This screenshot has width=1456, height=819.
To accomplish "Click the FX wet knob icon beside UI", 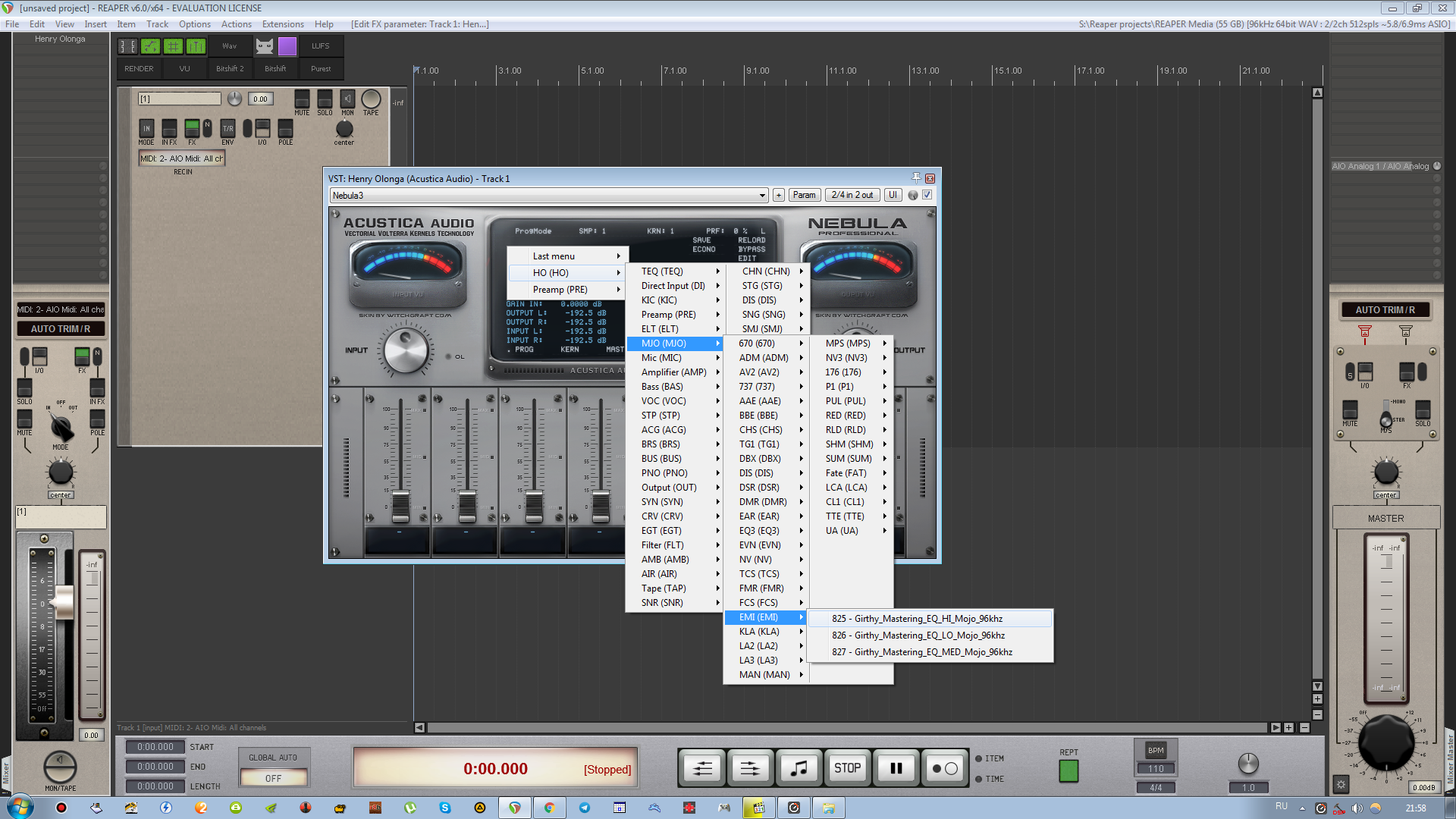I will [913, 196].
